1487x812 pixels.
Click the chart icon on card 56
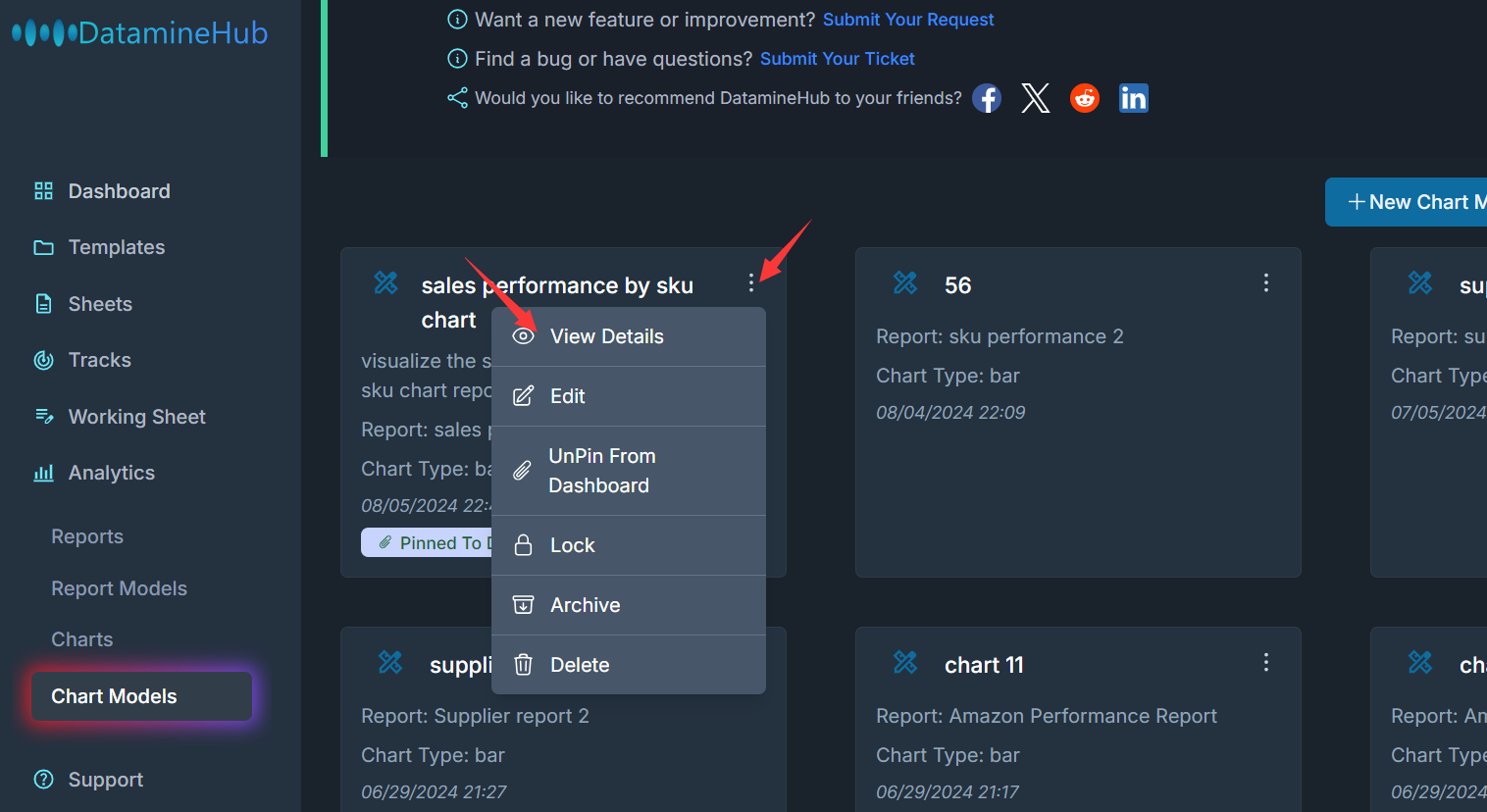pyautogui.click(x=905, y=282)
